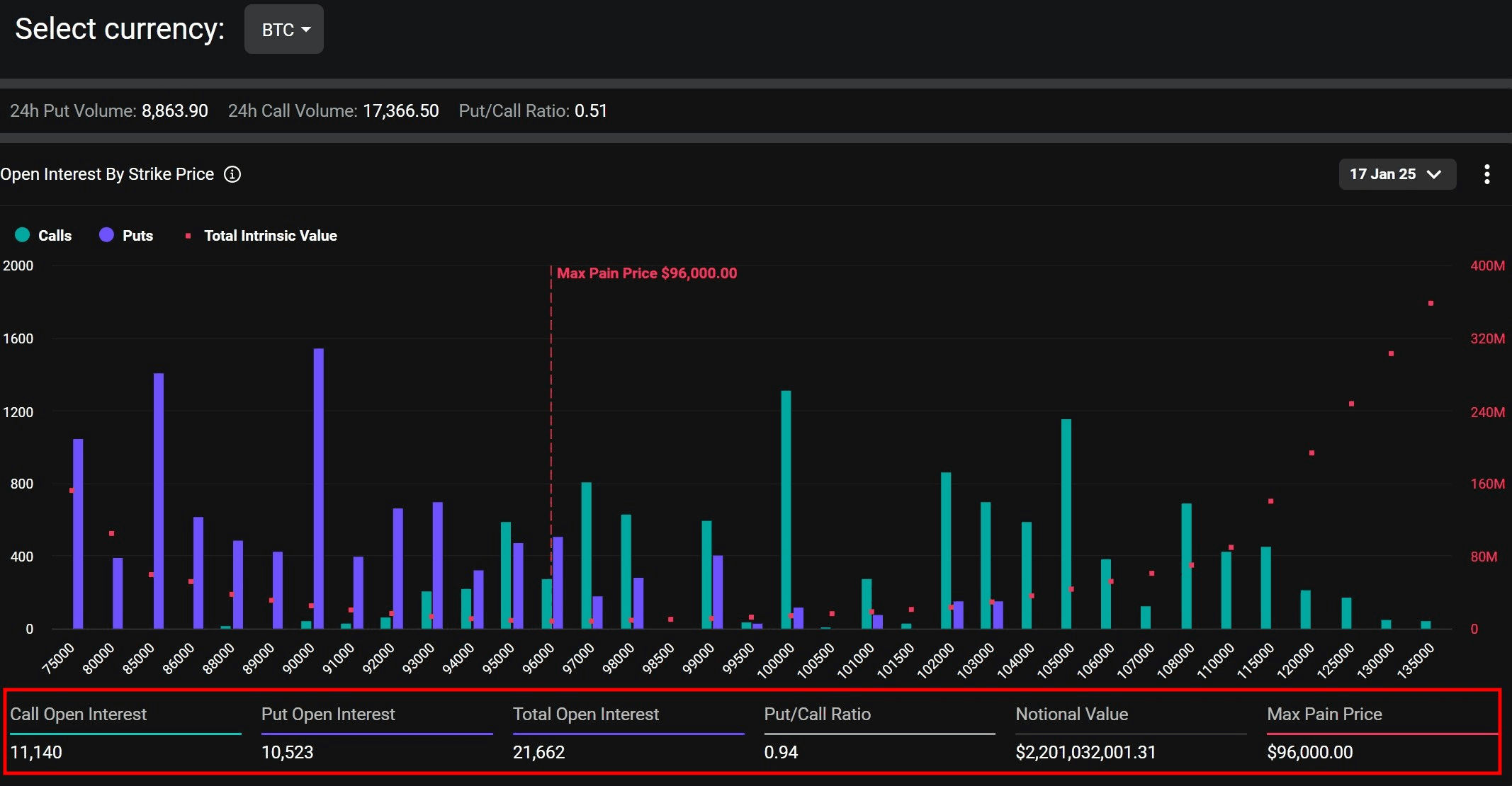Click the 24h Call Volume value 17,366.50
This screenshot has height=786, width=1512.
tap(401, 111)
